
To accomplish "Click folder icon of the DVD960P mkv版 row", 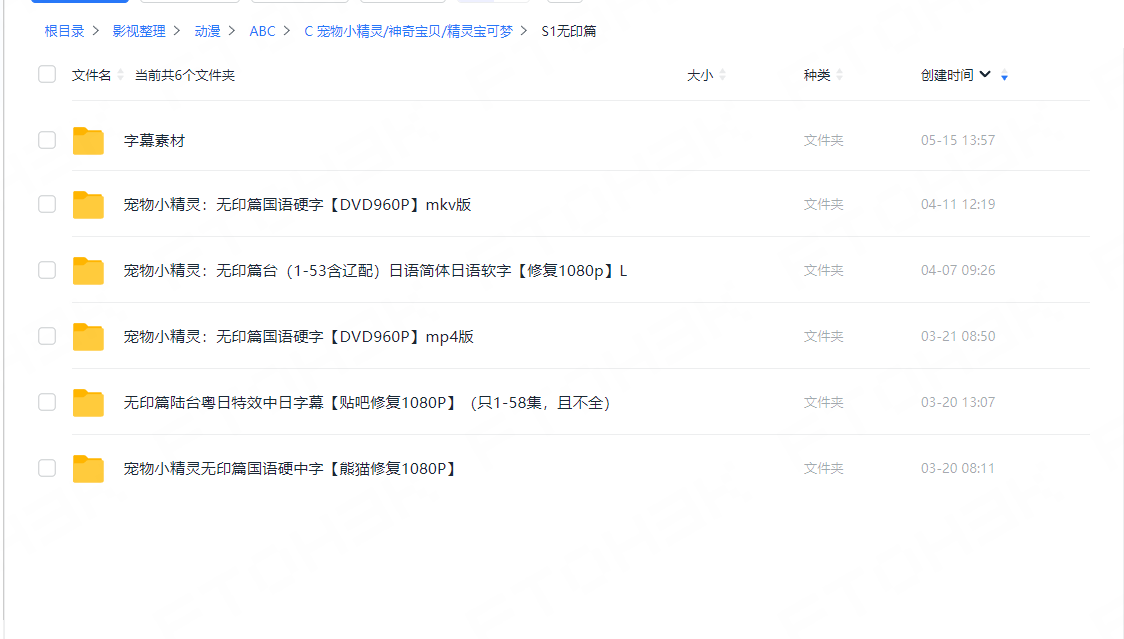I will click(x=88, y=205).
